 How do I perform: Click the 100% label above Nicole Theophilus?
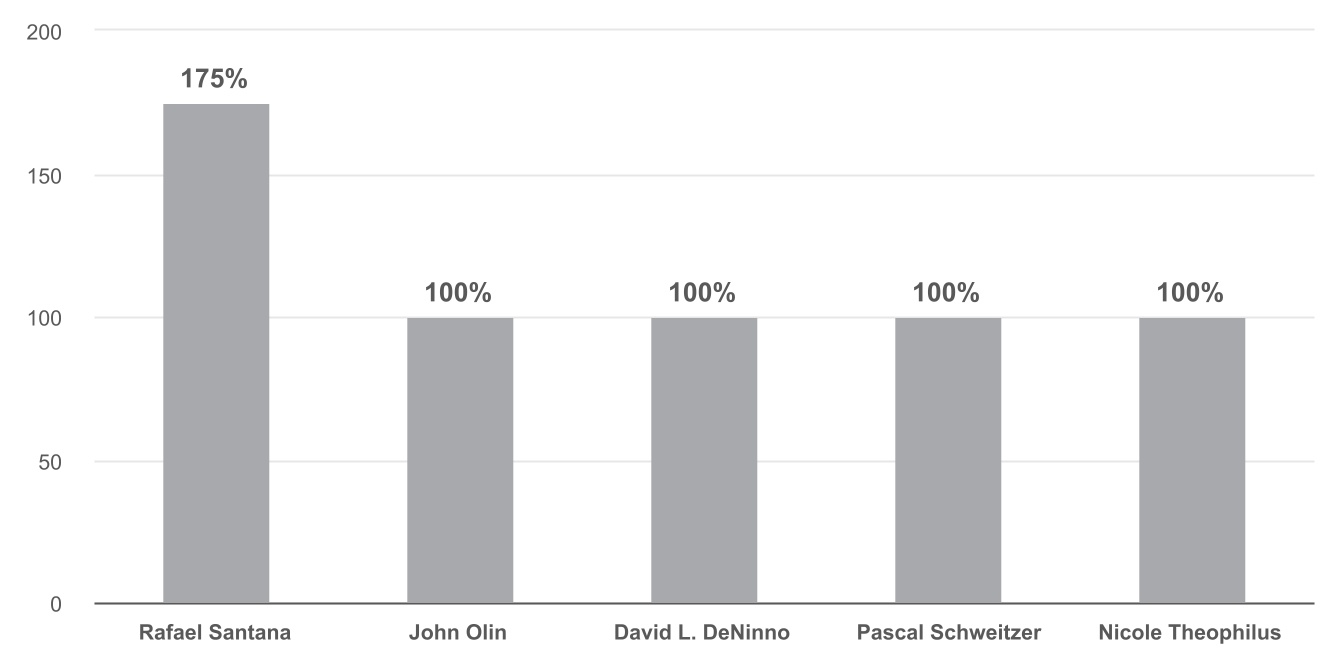1190,294
